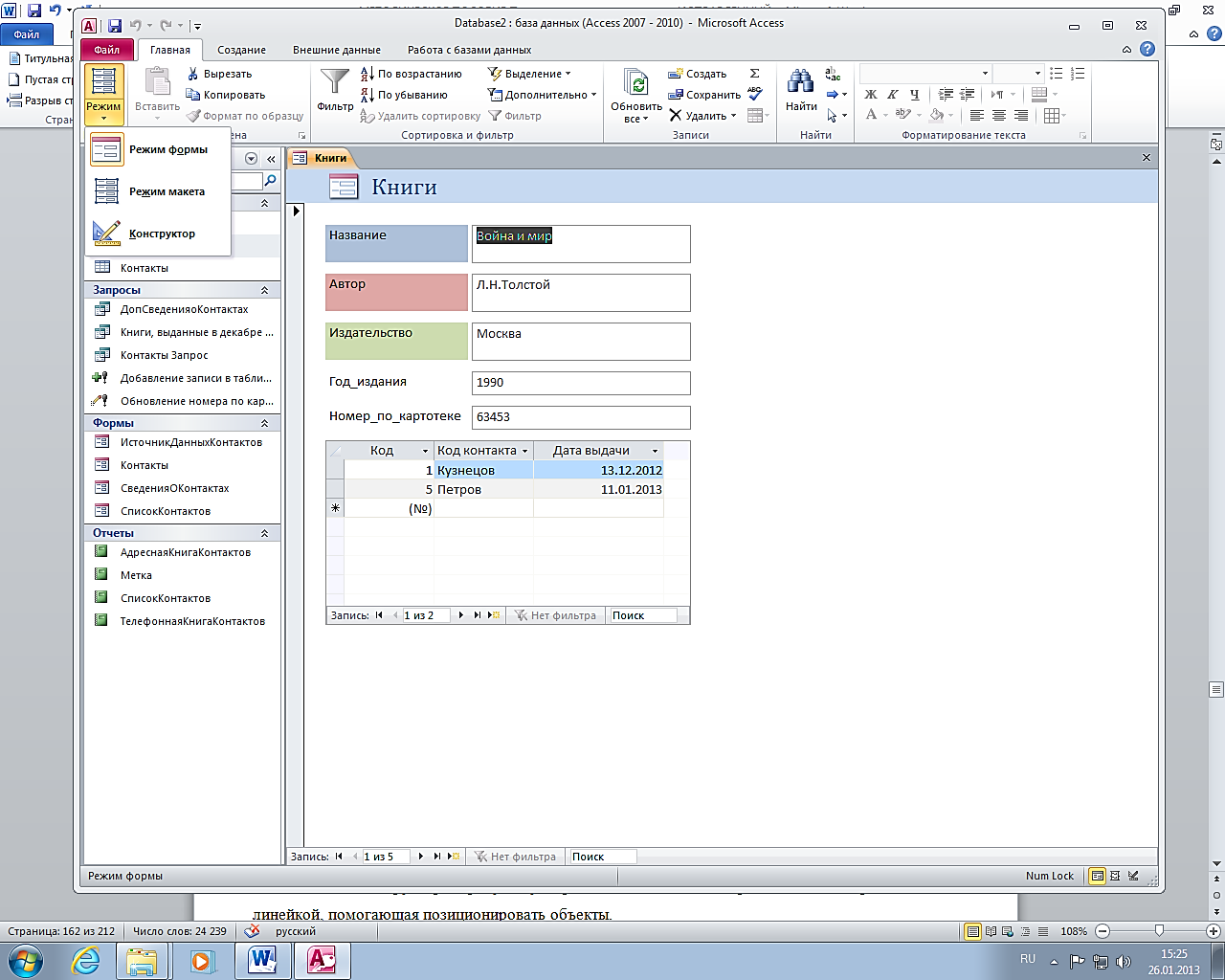Screen dimensions: 1225x980
Task: Select the Кузнецов cell in the subform
Action: tap(483, 470)
